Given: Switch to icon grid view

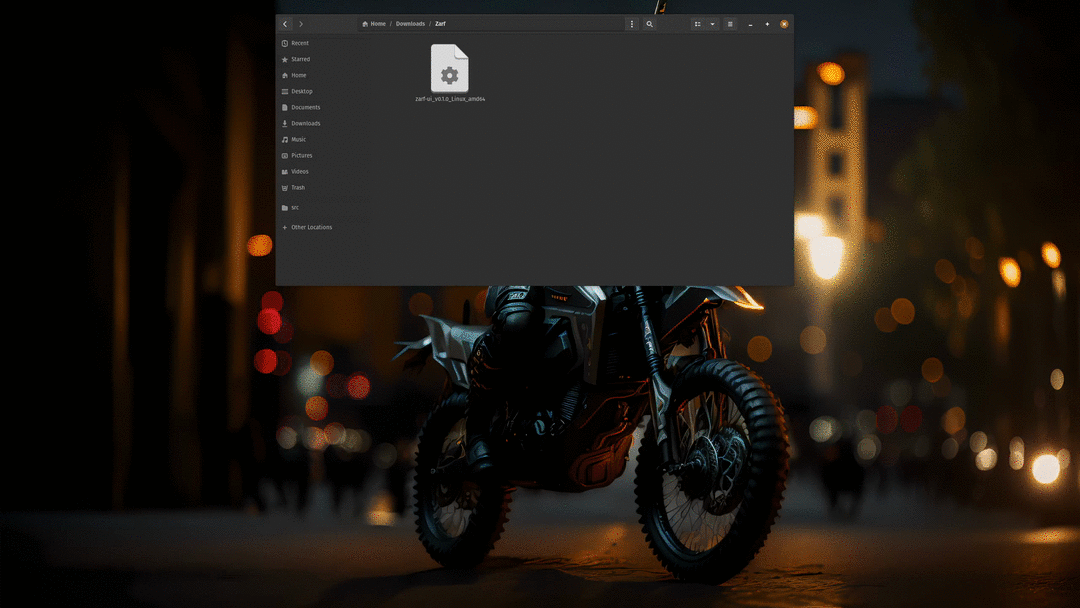Looking at the screenshot, I should 698,24.
